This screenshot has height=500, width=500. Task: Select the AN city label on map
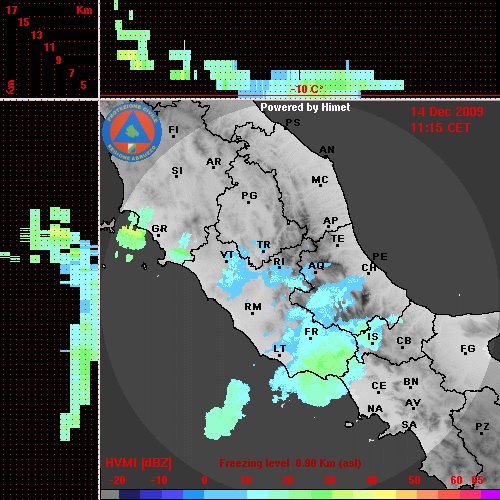(x=327, y=150)
